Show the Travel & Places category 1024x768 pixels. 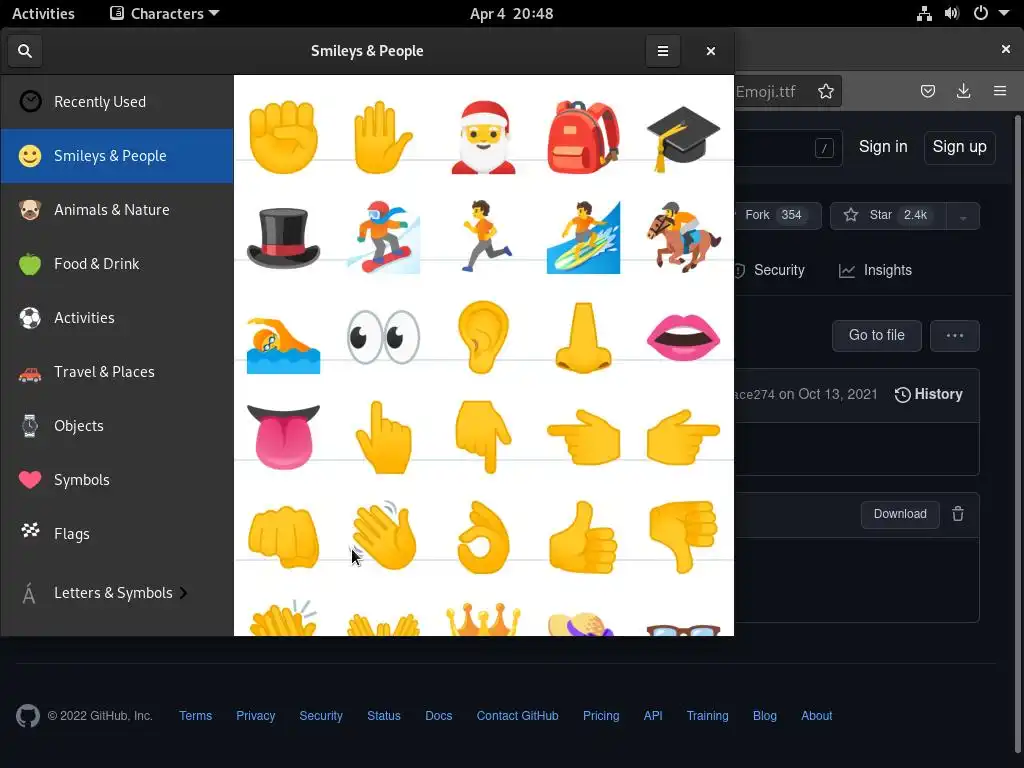[117, 372]
